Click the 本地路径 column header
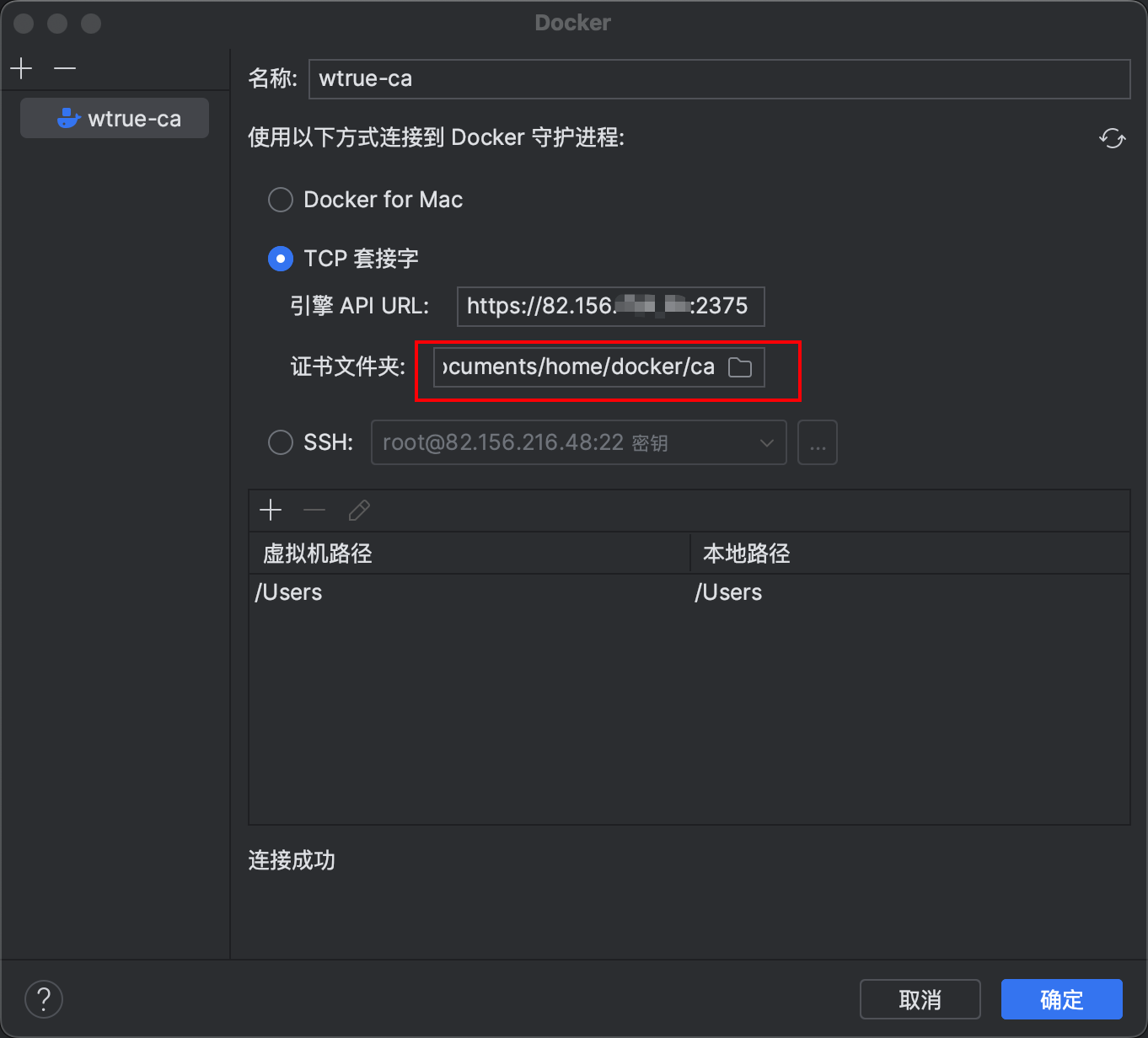Screen dimensions: 1148x1038 (910, 554)
